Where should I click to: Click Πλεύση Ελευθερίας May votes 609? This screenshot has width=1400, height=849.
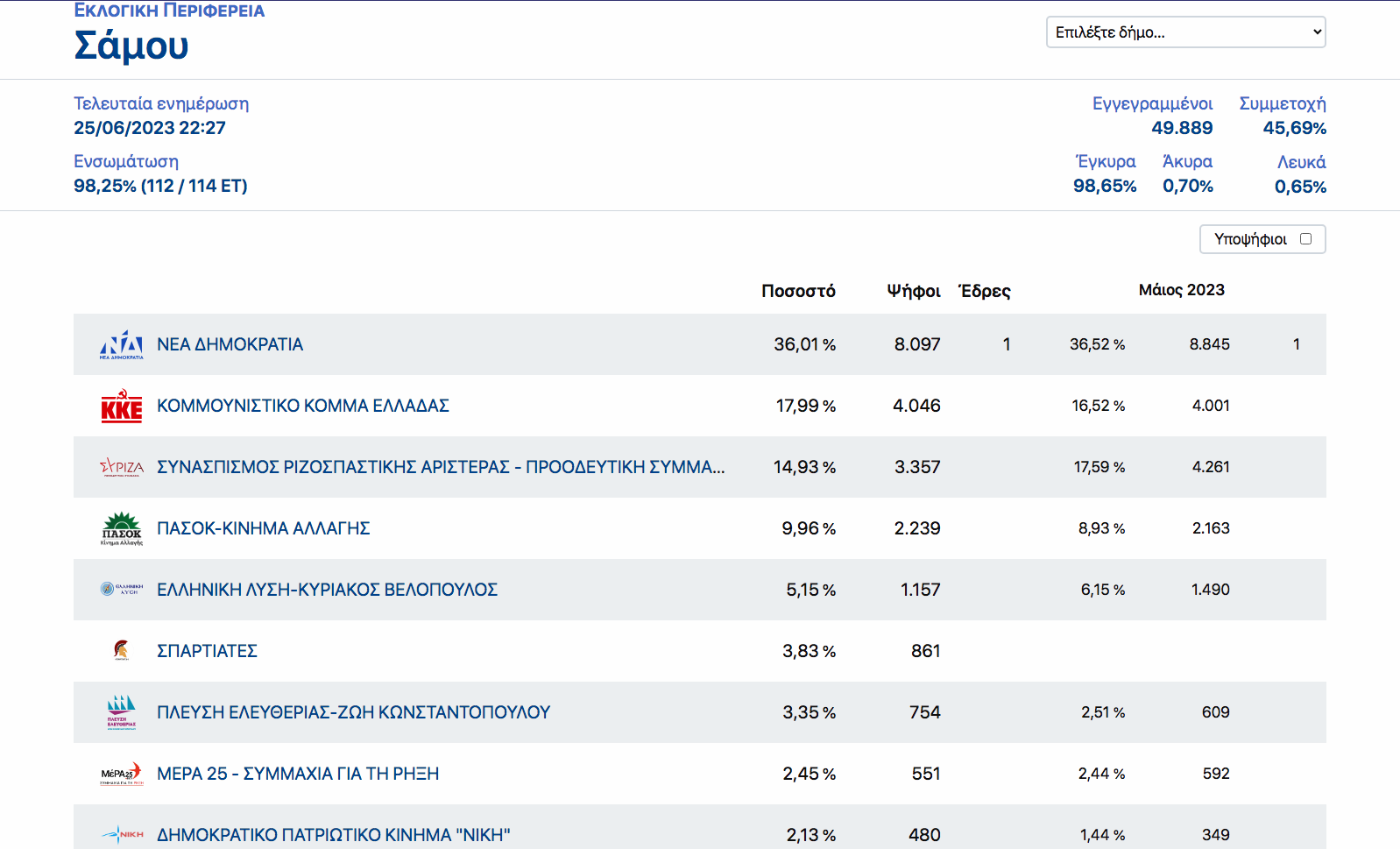[1216, 712]
